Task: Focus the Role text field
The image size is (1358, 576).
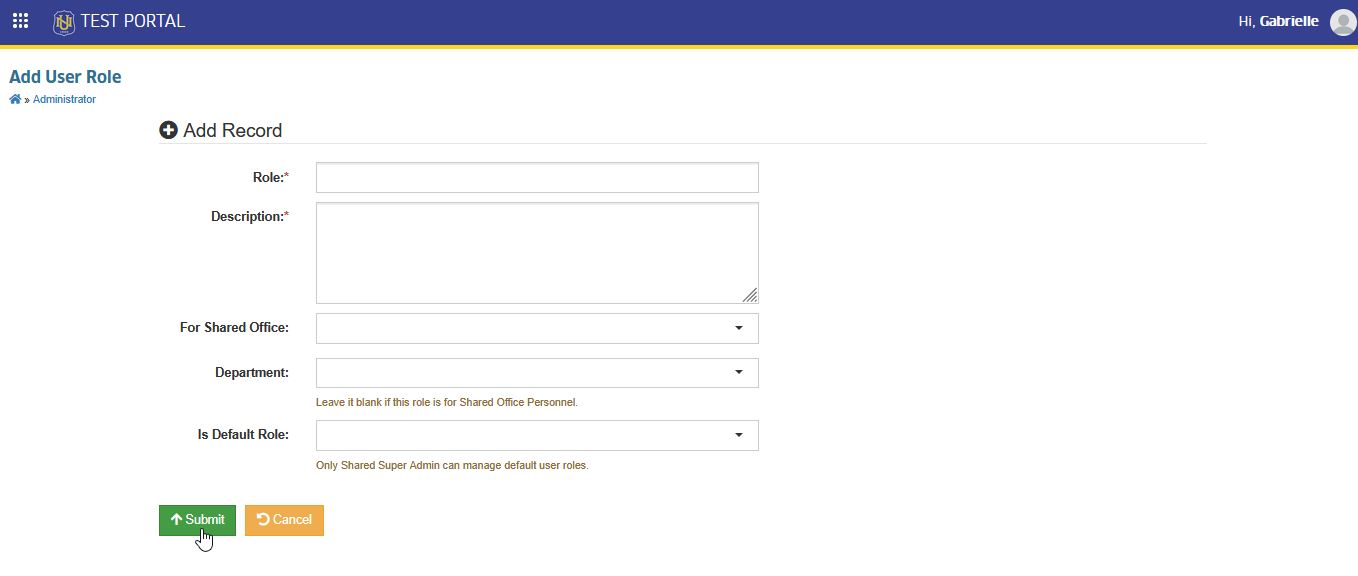Action: 537,177
